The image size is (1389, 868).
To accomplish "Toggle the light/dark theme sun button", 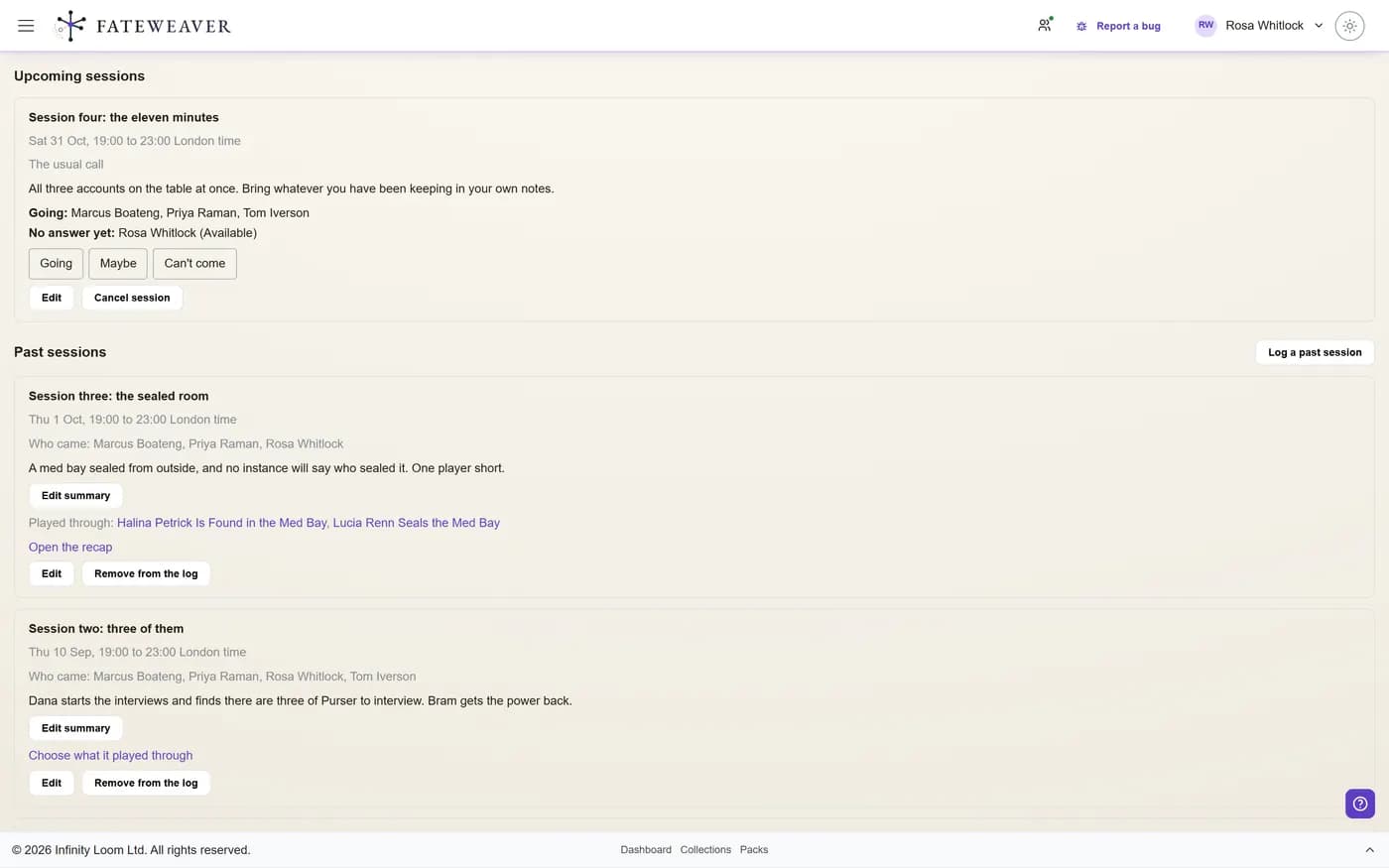I will pos(1349,26).
